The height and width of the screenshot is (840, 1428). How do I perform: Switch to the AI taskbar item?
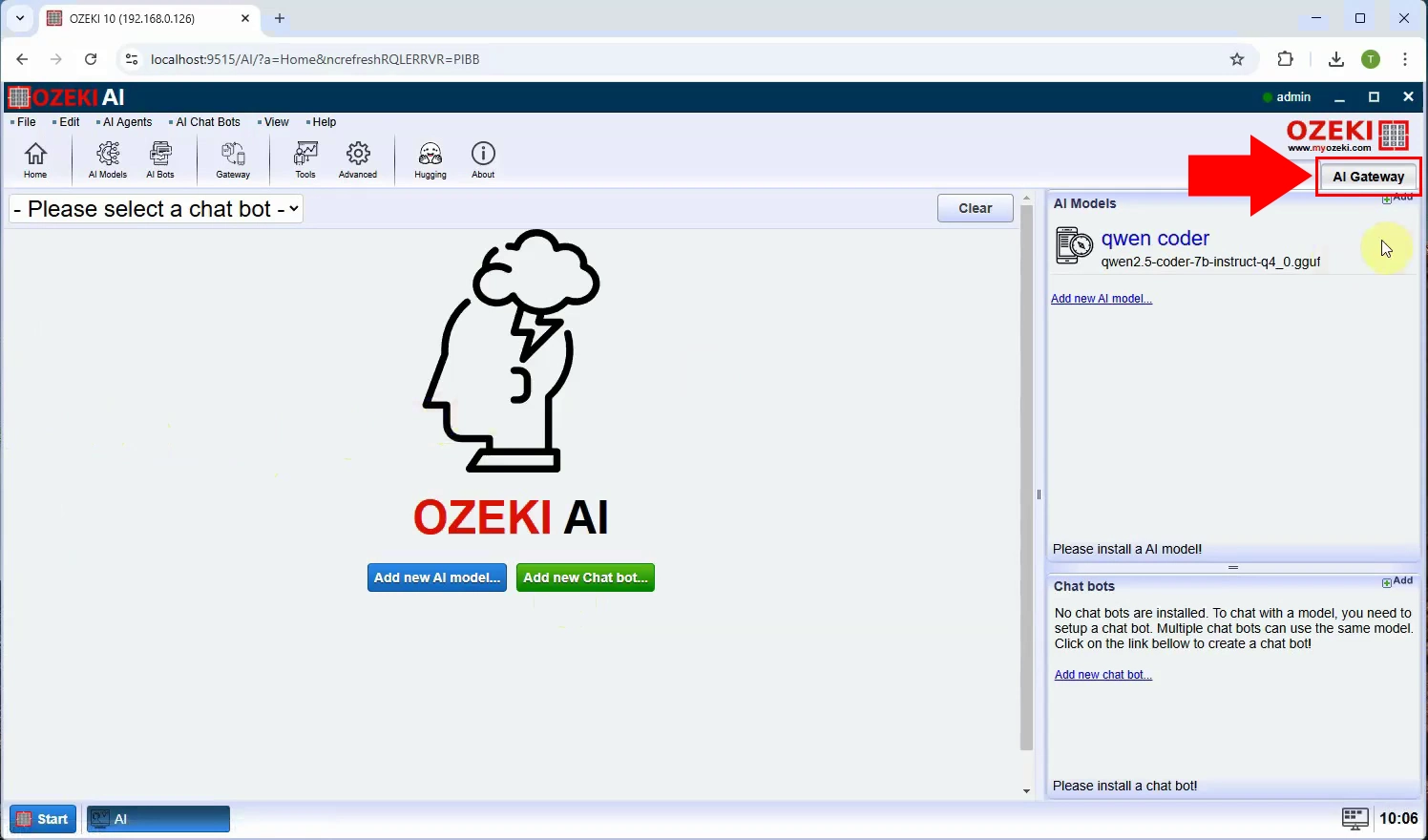coord(158,819)
